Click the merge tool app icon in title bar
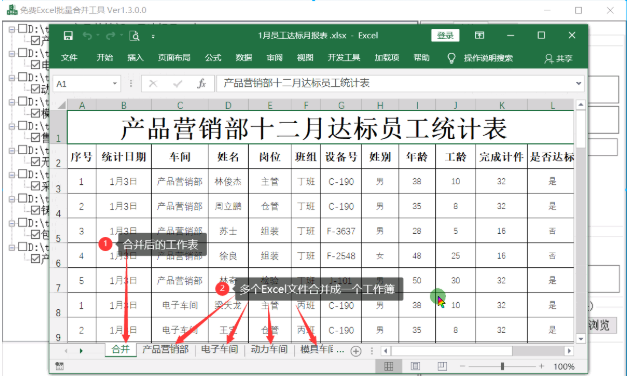Viewport: 629px width, 376px height. tap(12, 10)
